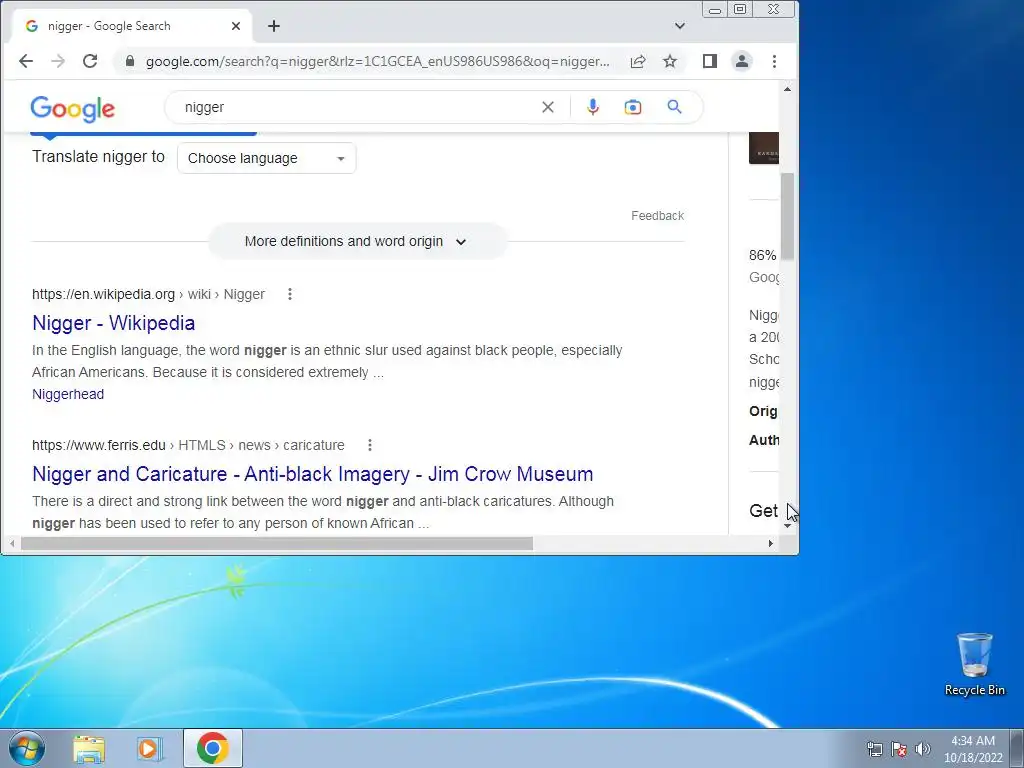Reload the page with the refresh icon
Image resolution: width=1024 pixels, height=768 pixels.
(x=90, y=61)
